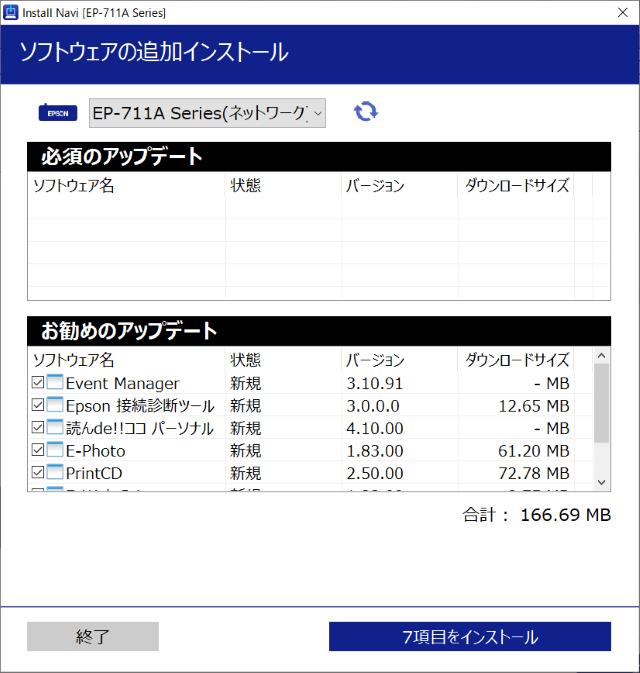
Task: Click the 合計 166.69 MB total
Action: click(x=537, y=515)
